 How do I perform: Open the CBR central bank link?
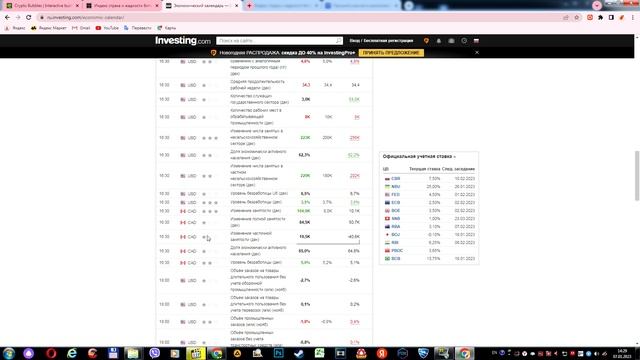(396, 179)
